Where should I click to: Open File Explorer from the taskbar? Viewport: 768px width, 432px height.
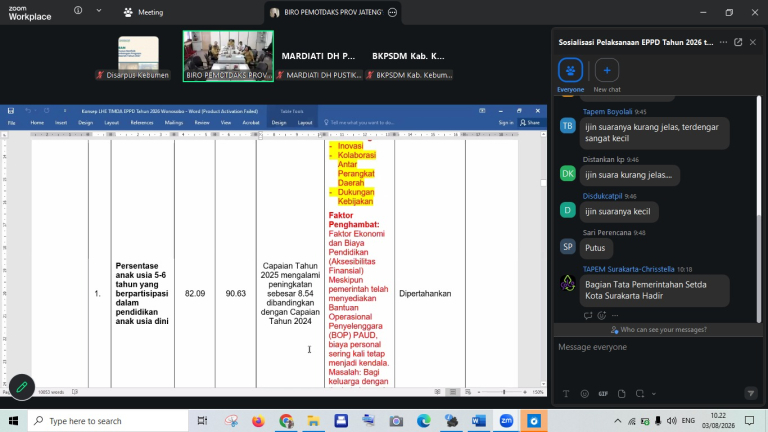click(313, 421)
